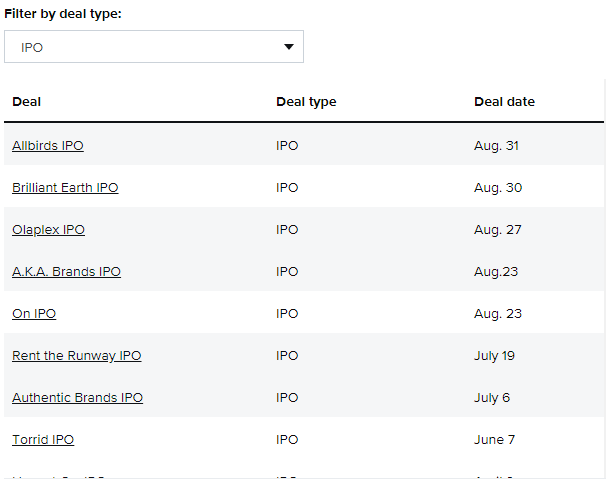Image resolution: width=606 pixels, height=483 pixels.
Task: Open the Authentic Brands IPO link
Action: point(77,398)
